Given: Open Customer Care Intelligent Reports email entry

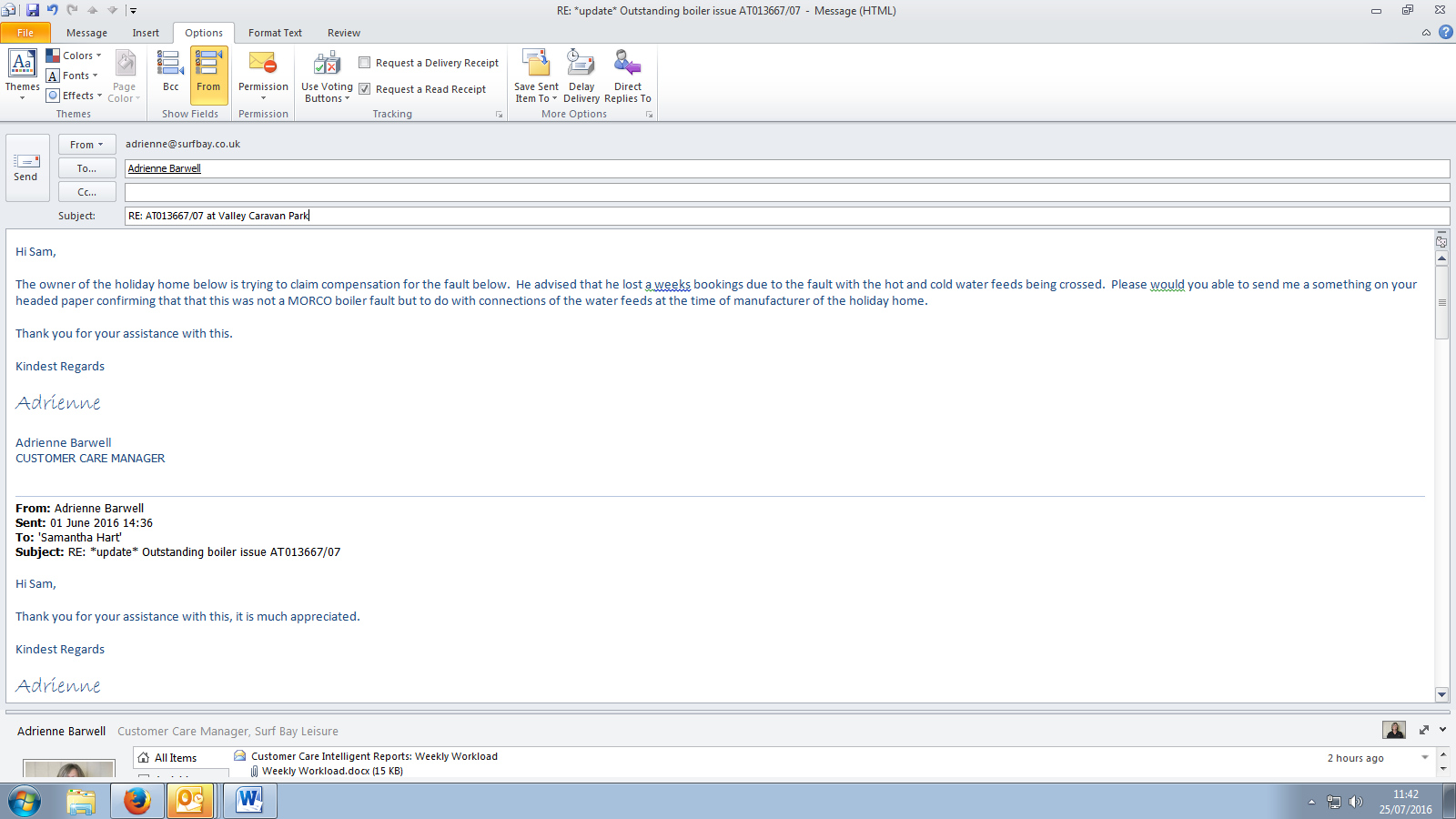Looking at the screenshot, I should point(374,756).
